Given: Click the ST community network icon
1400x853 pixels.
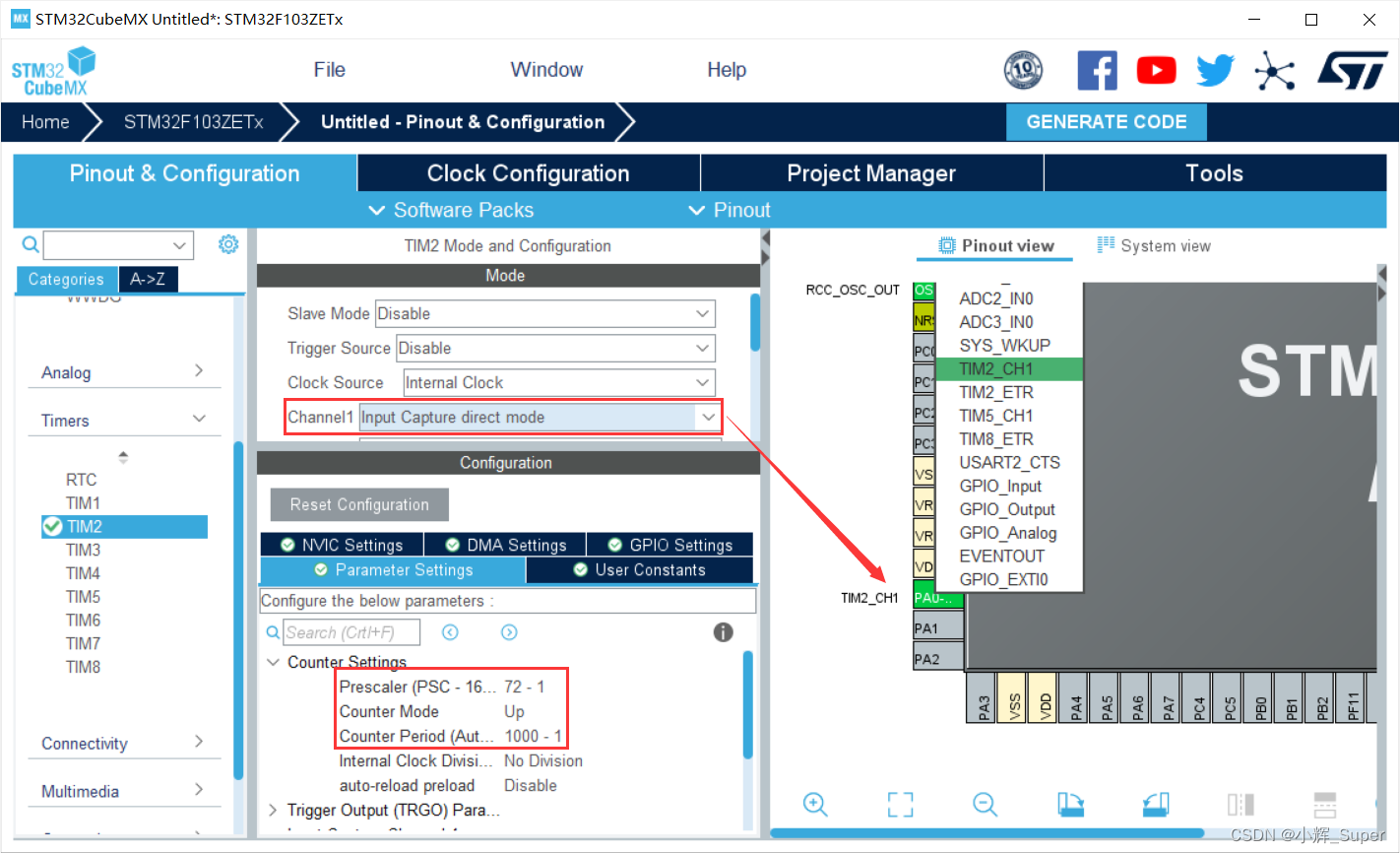Looking at the screenshot, I should click(1275, 70).
